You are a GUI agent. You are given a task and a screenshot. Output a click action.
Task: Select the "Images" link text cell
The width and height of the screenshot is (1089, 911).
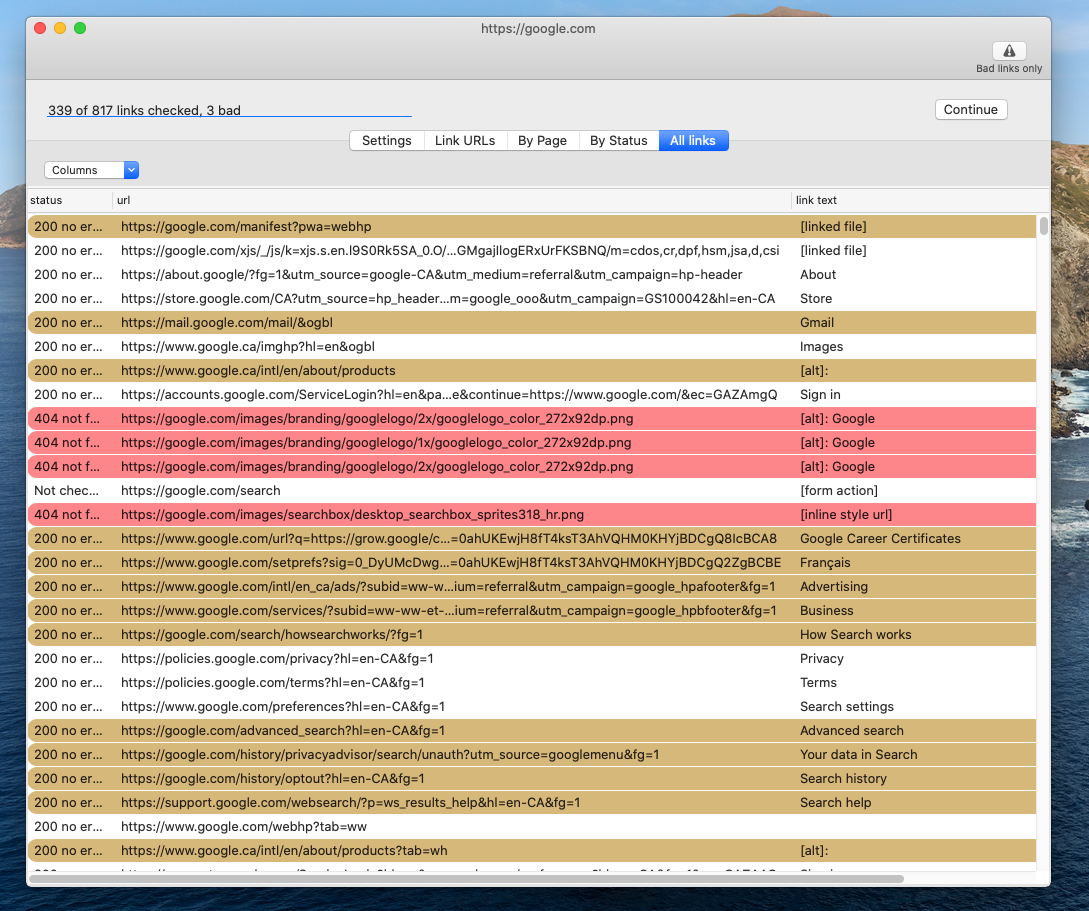[821, 346]
